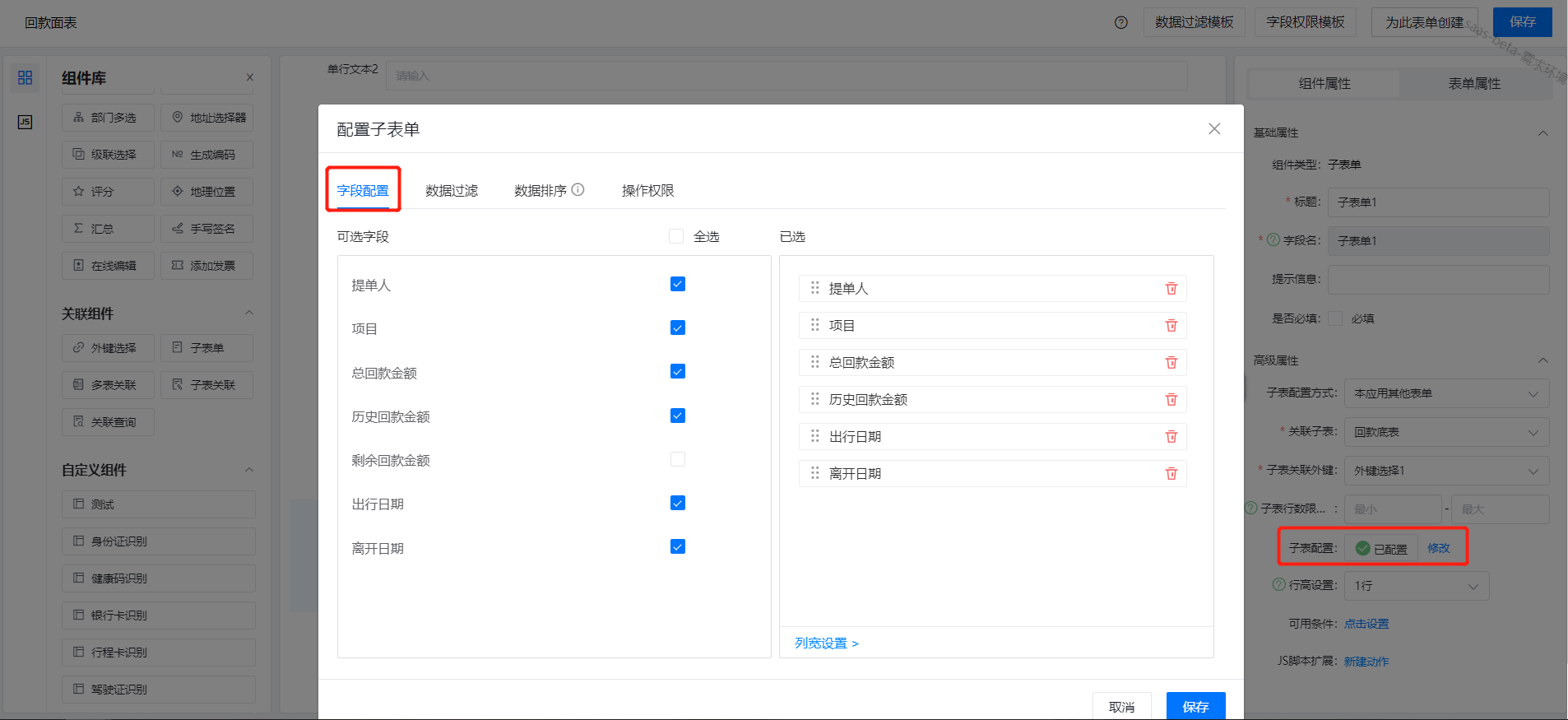Close the 组件库 panel
The width and height of the screenshot is (1568, 720).
[x=250, y=77]
